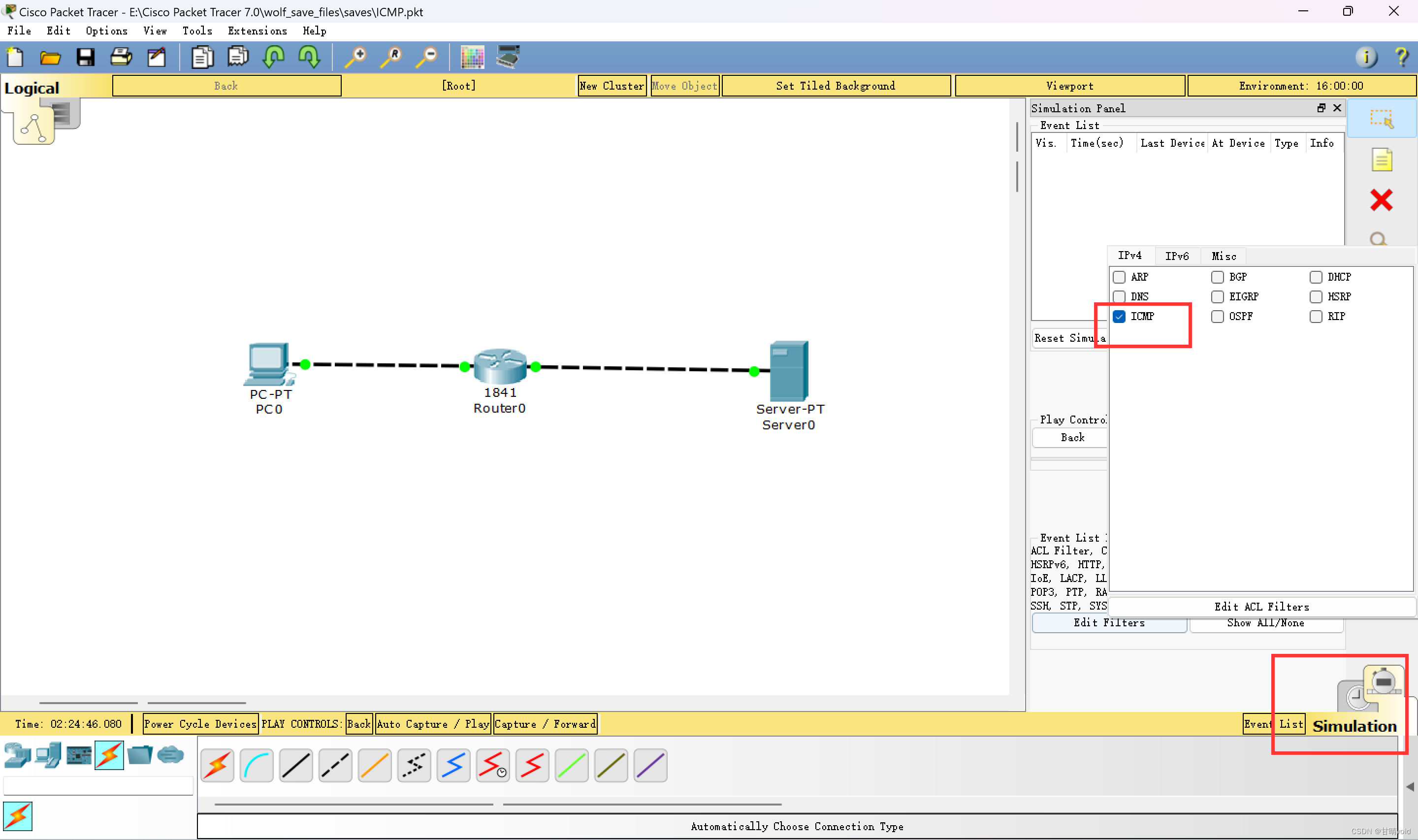
Task: Open the Extensions menu
Action: (258, 31)
